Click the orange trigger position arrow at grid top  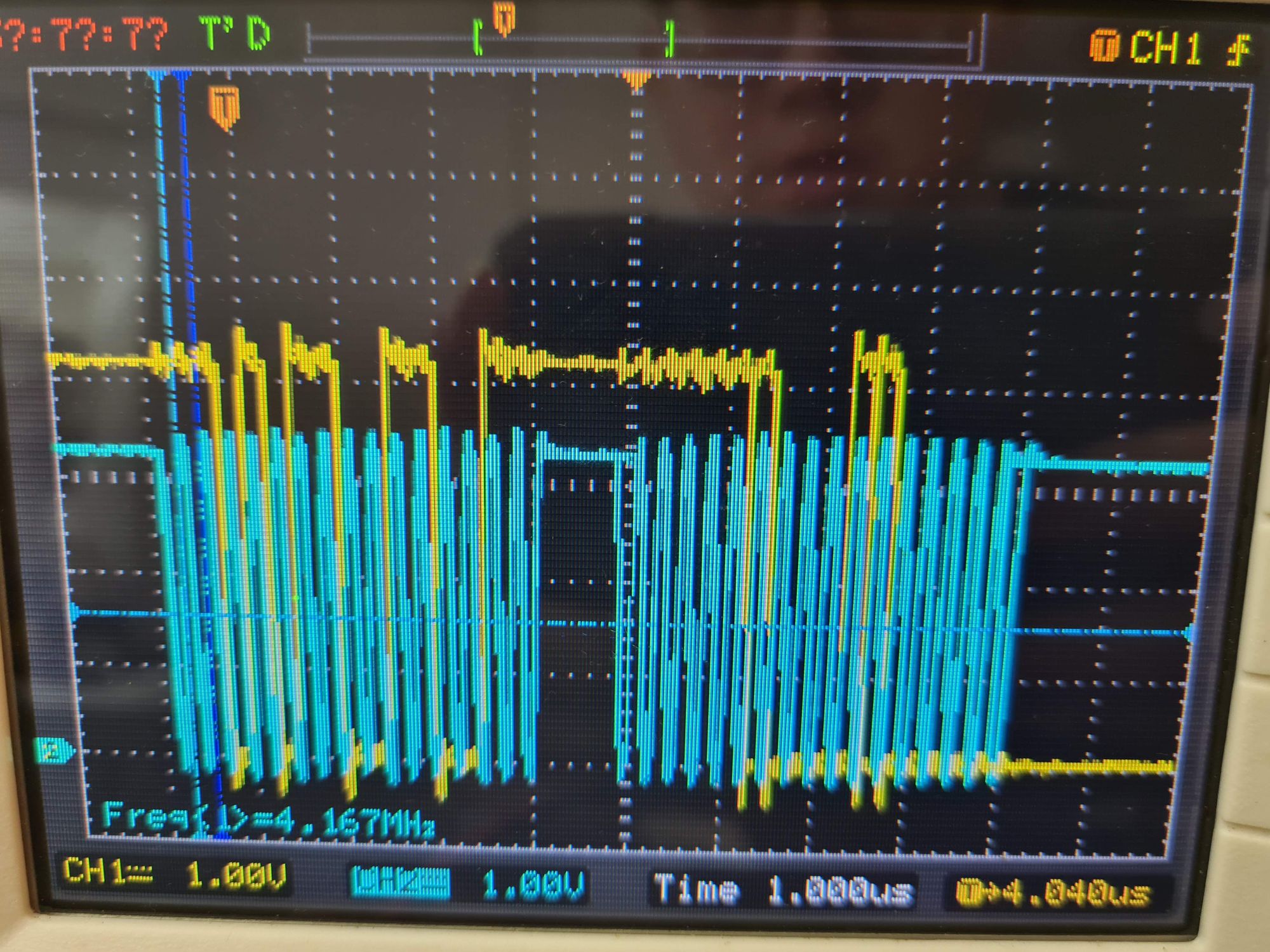(x=635, y=80)
